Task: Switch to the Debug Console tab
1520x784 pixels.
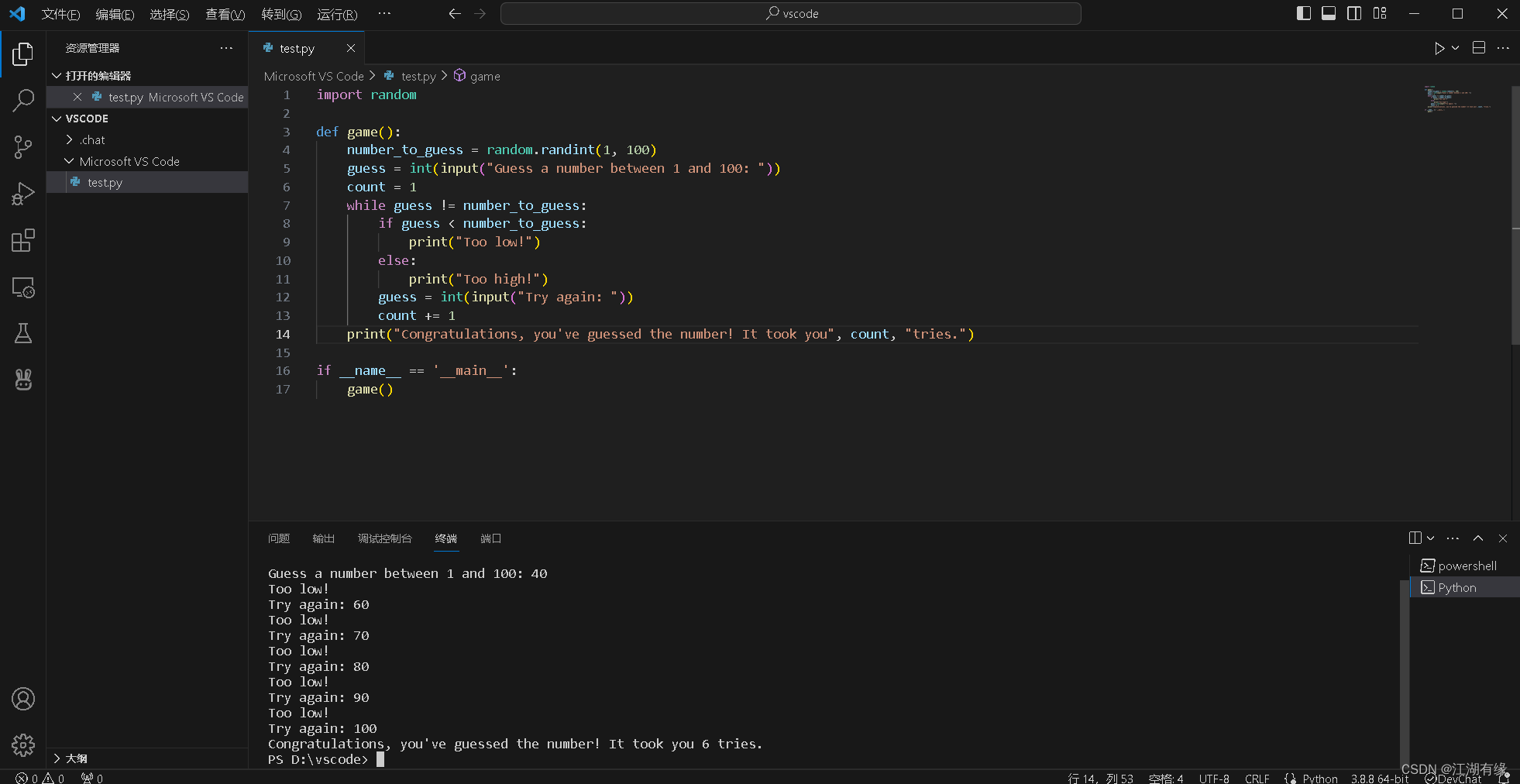Action: click(x=384, y=538)
